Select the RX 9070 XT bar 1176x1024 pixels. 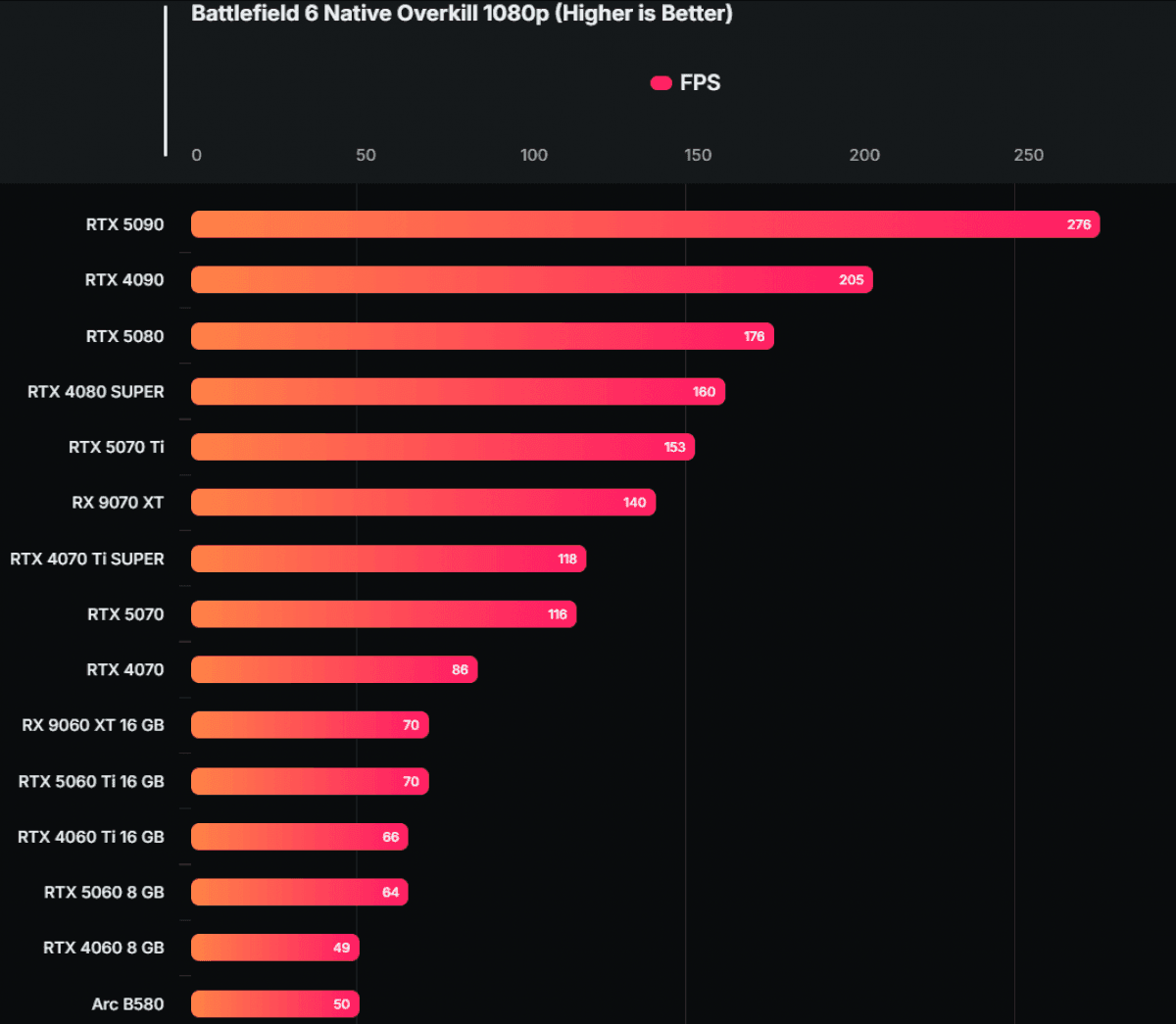422,503
